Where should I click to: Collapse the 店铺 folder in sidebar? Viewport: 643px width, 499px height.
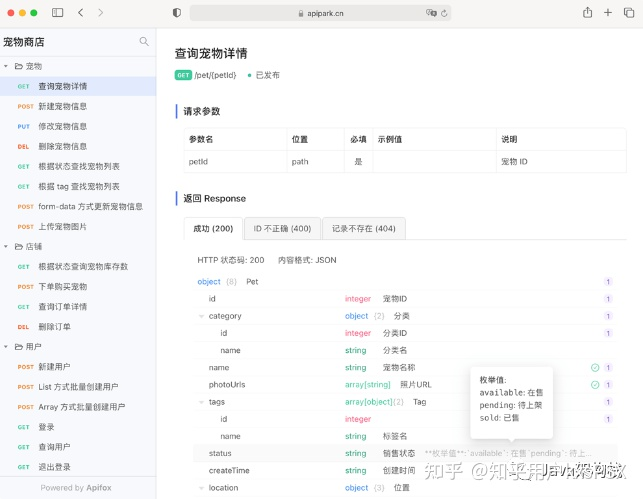[6, 246]
